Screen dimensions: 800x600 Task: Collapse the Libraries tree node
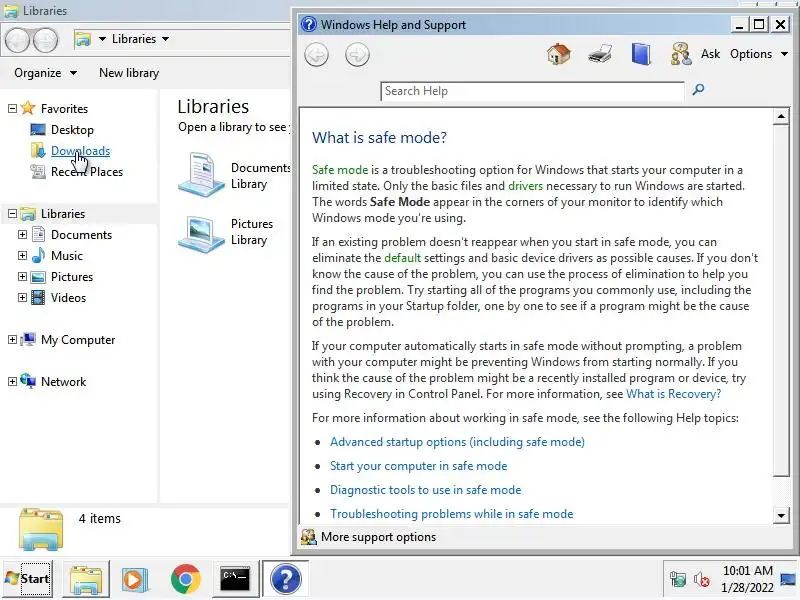coord(12,213)
